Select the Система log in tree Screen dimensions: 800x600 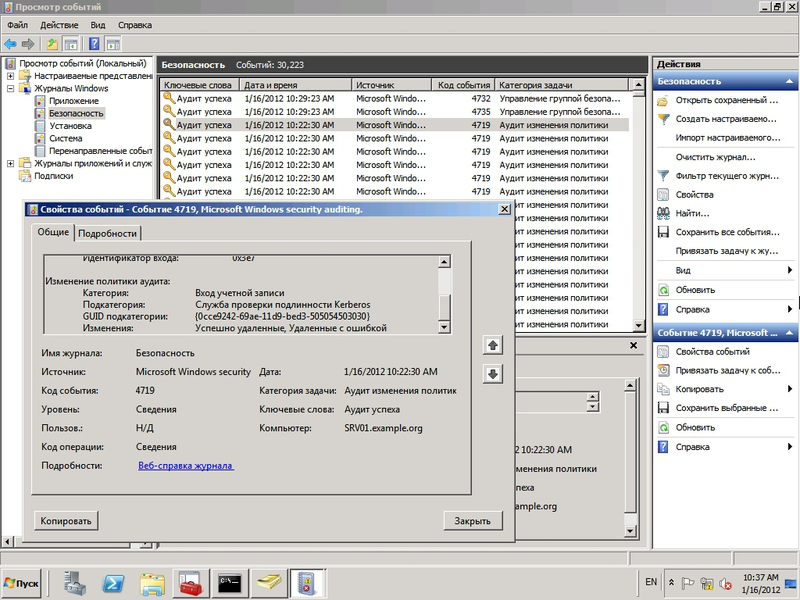click(x=65, y=138)
